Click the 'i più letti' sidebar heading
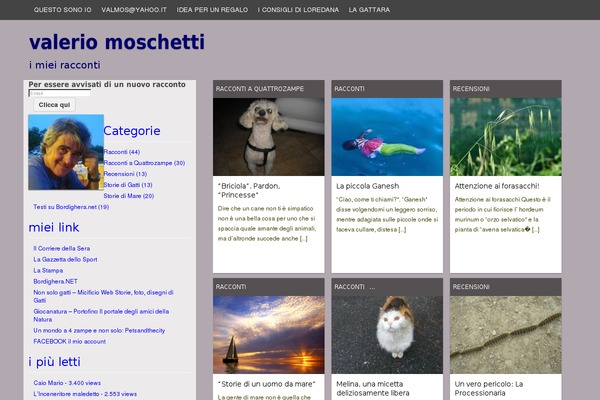600x400 pixels. pos(55,362)
